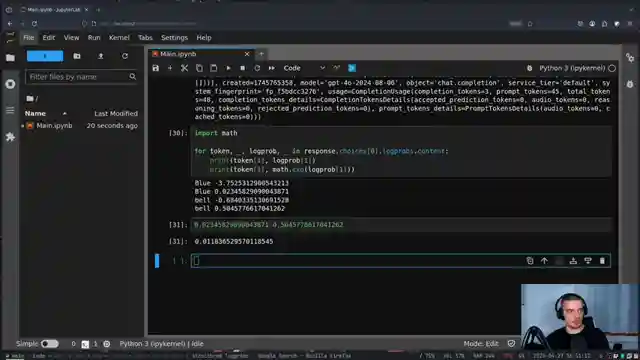Click the cell [31] input line
The height and width of the screenshot is (360, 640).
401,225
